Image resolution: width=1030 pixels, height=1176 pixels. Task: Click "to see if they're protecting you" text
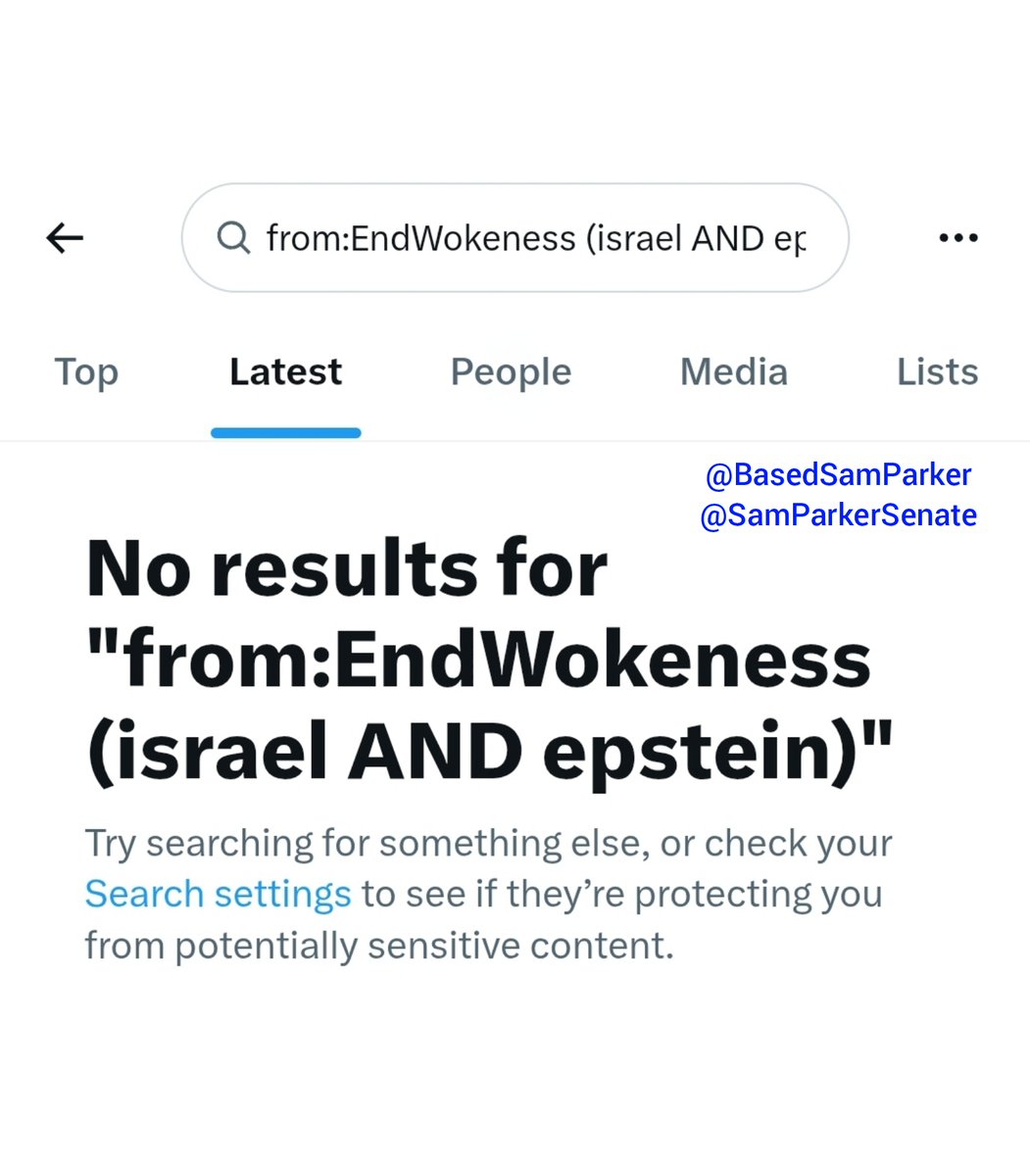coord(621,894)
